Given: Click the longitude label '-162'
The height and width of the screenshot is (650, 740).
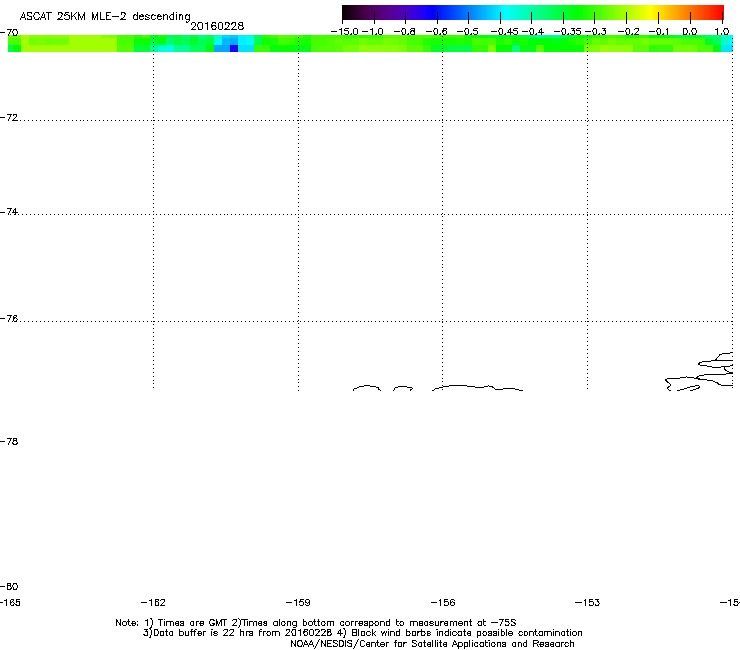Looking at the screenshot, I should point(153,602).
